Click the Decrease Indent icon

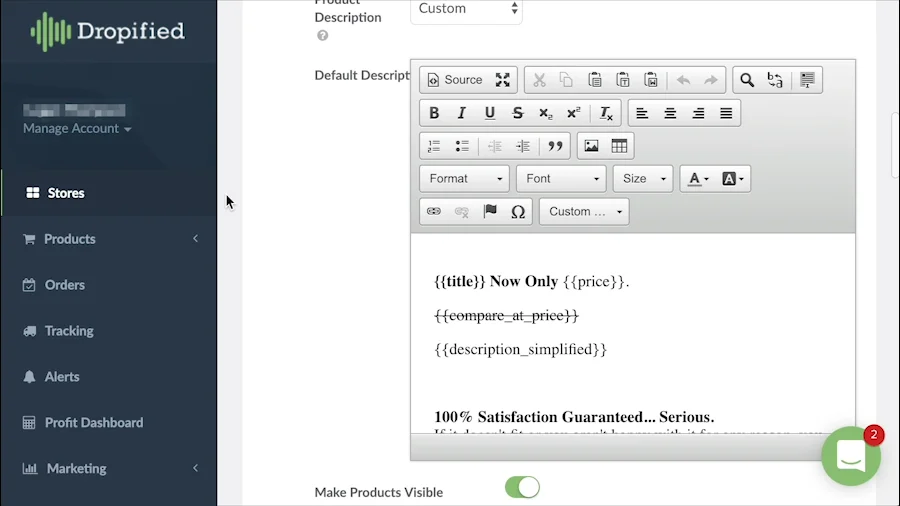pyautogui.click(x=494, y=146)
